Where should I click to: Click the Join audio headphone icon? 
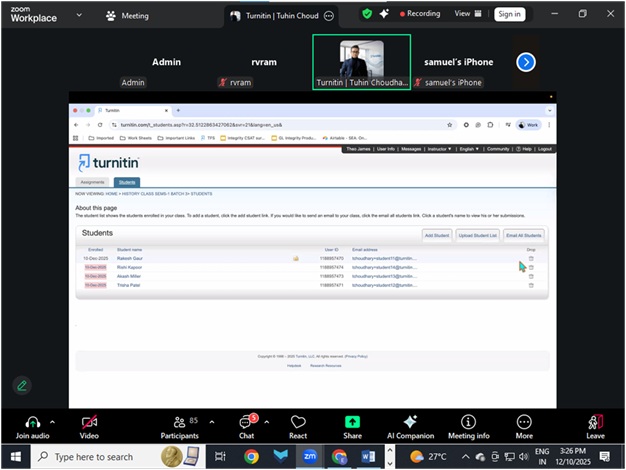(x=32, y=422)
